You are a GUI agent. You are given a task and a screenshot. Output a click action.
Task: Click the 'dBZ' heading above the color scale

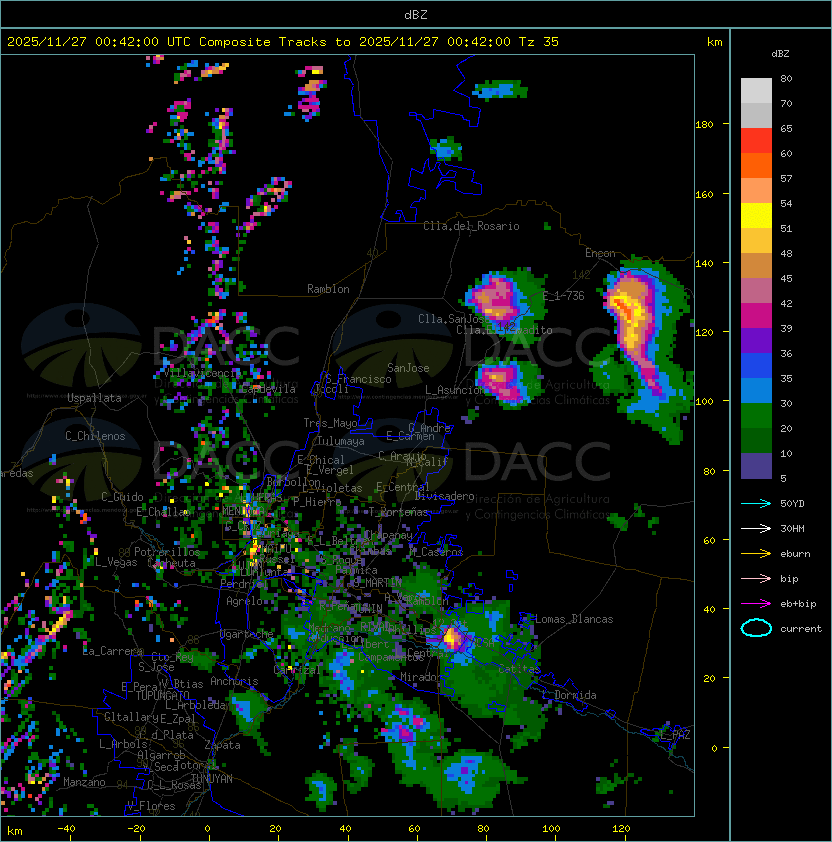click(780, 54)
